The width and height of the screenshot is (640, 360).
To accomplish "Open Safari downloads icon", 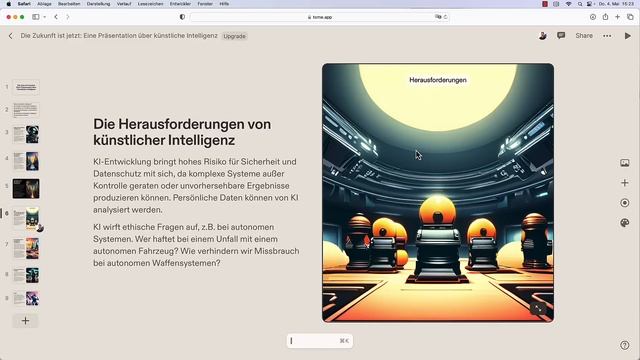I will pos(593,17).
